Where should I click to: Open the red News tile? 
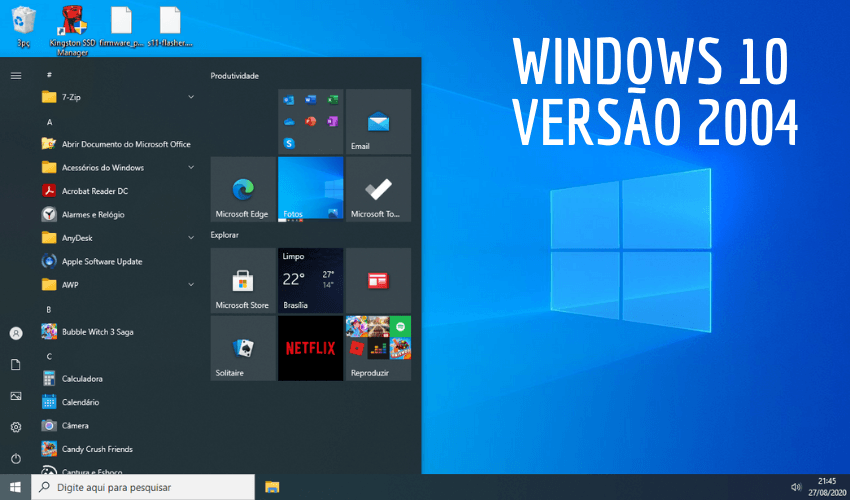click(378, 280)
